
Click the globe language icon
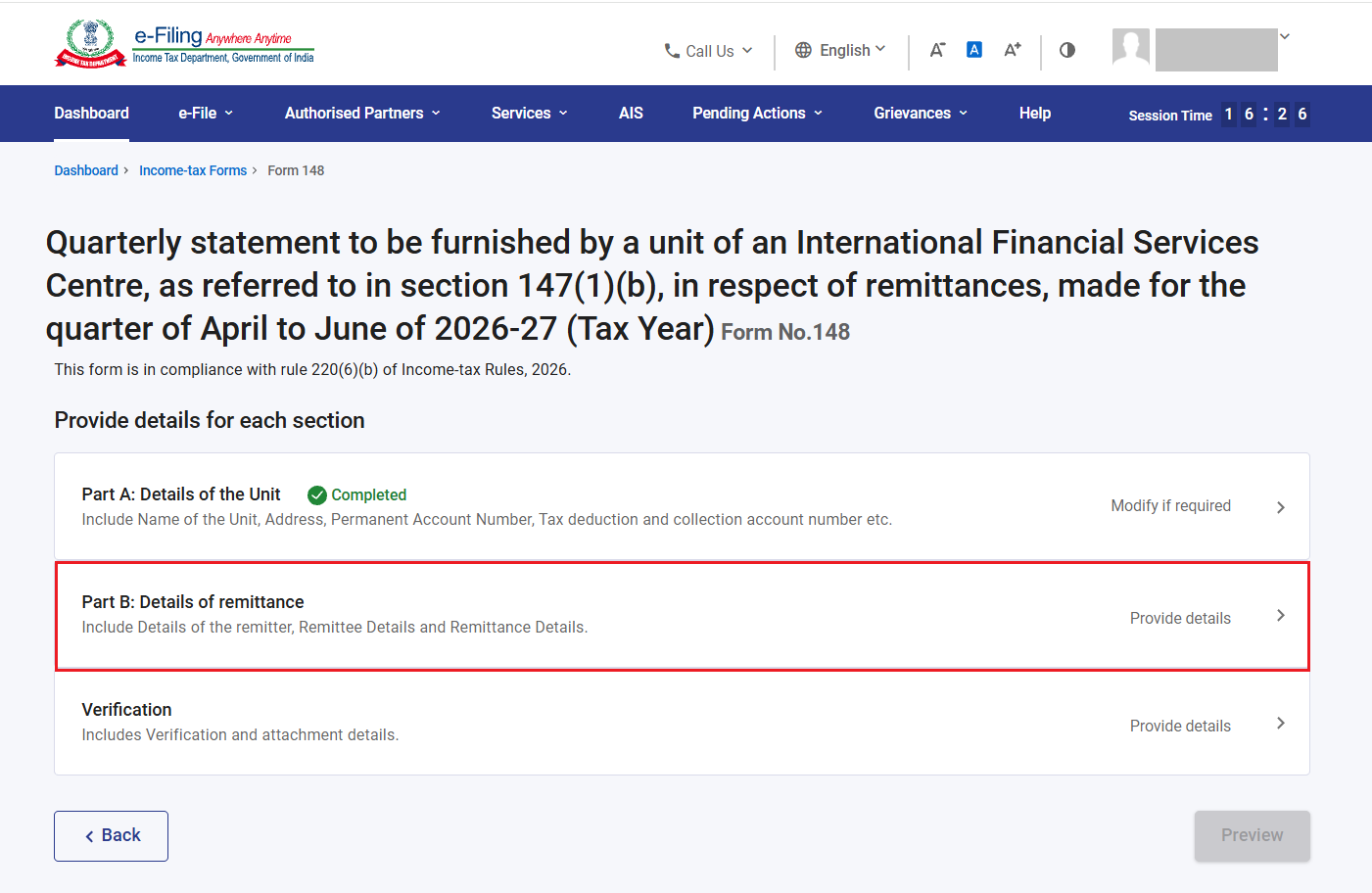(803, 50)
